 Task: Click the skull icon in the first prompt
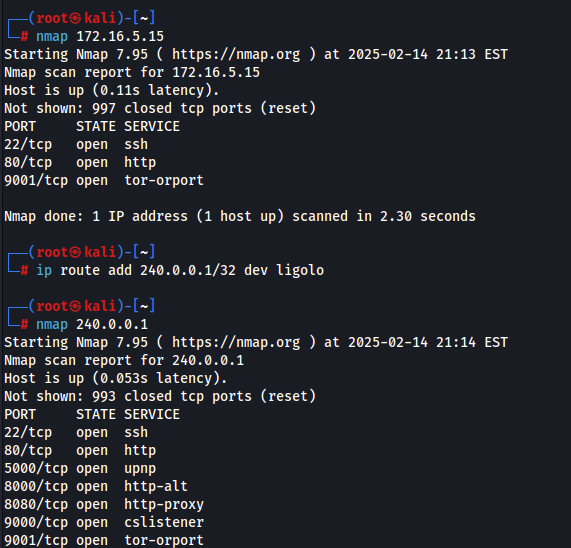coord(75,18)
